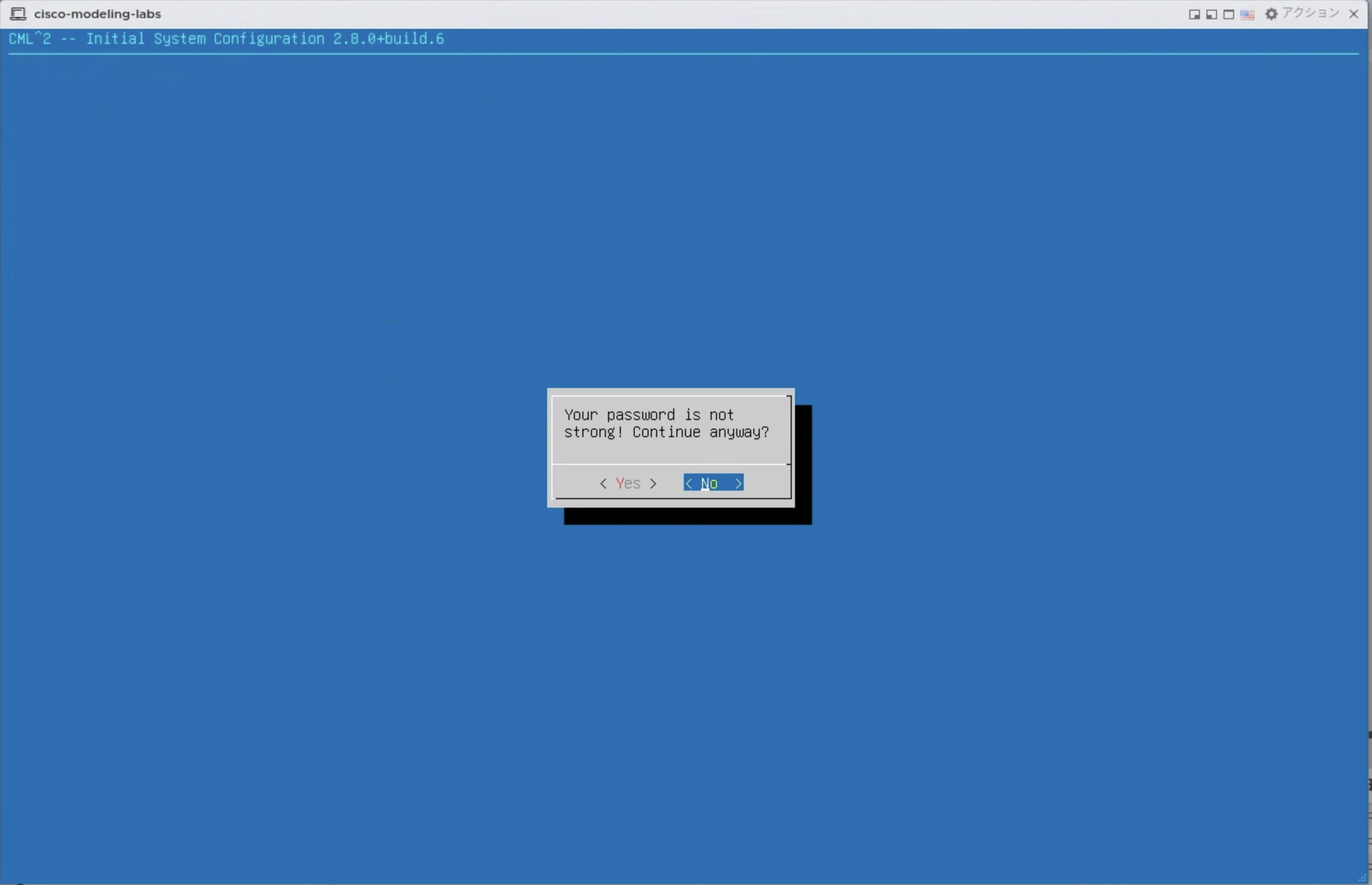Dock console to bottom-right corner size icon
The width and height of the screenshot is (1372, 885).
tap(1194, 14)
